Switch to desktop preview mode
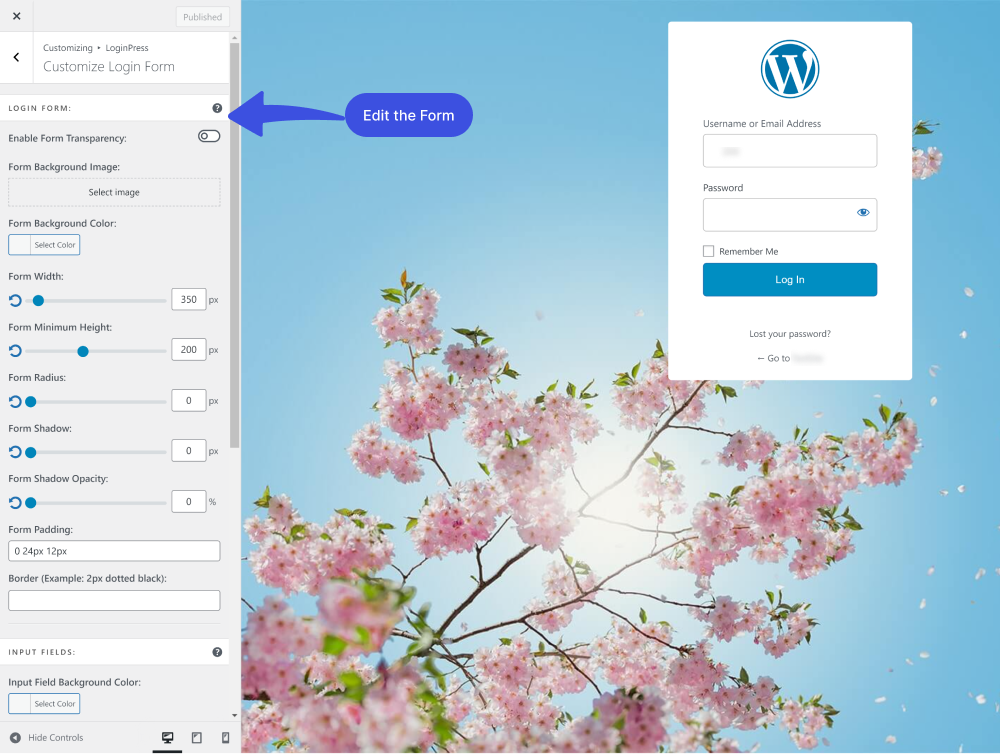1000x754 pixels. (168, 737)
